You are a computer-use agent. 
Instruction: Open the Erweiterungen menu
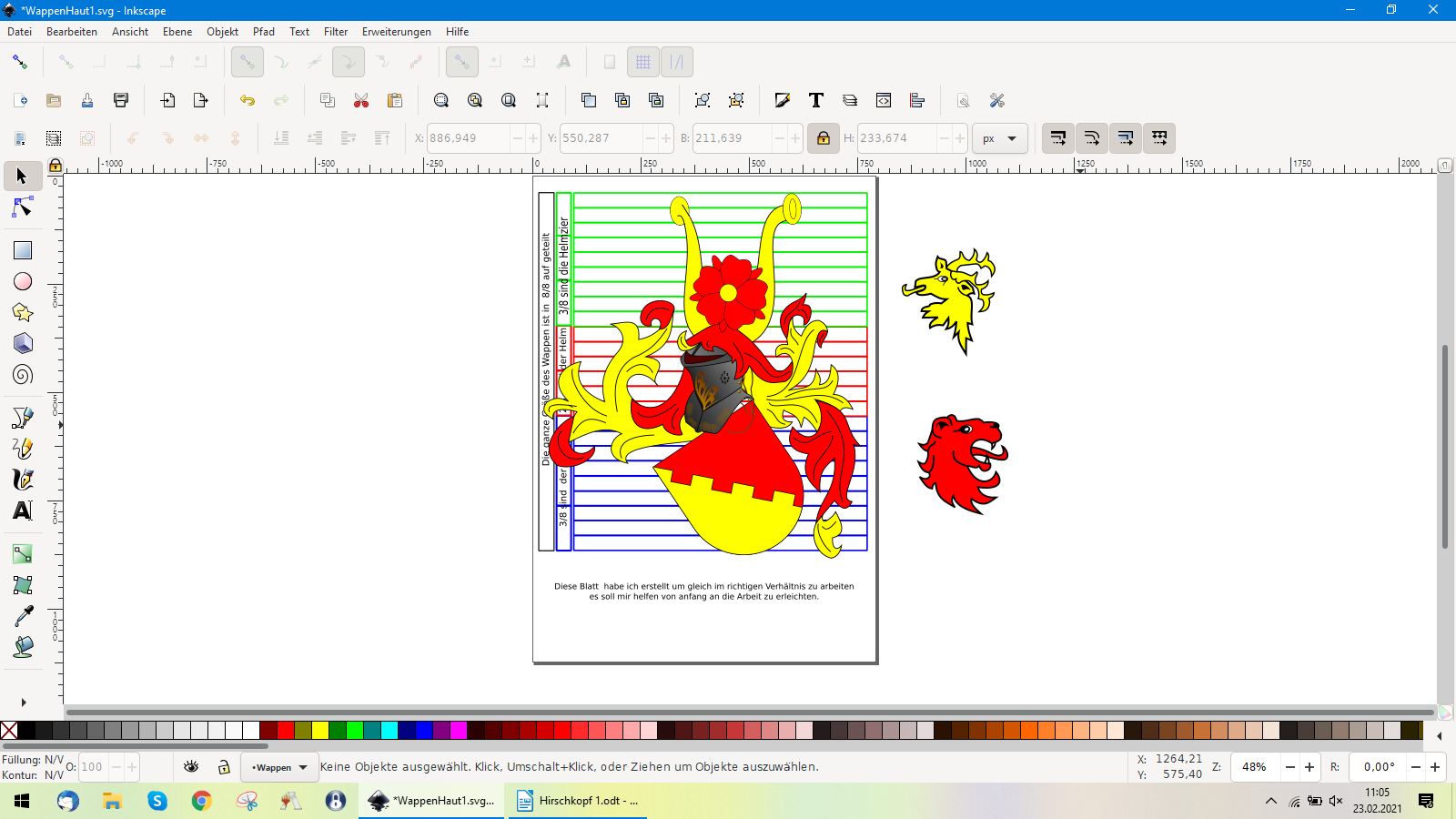pos(396,32)
